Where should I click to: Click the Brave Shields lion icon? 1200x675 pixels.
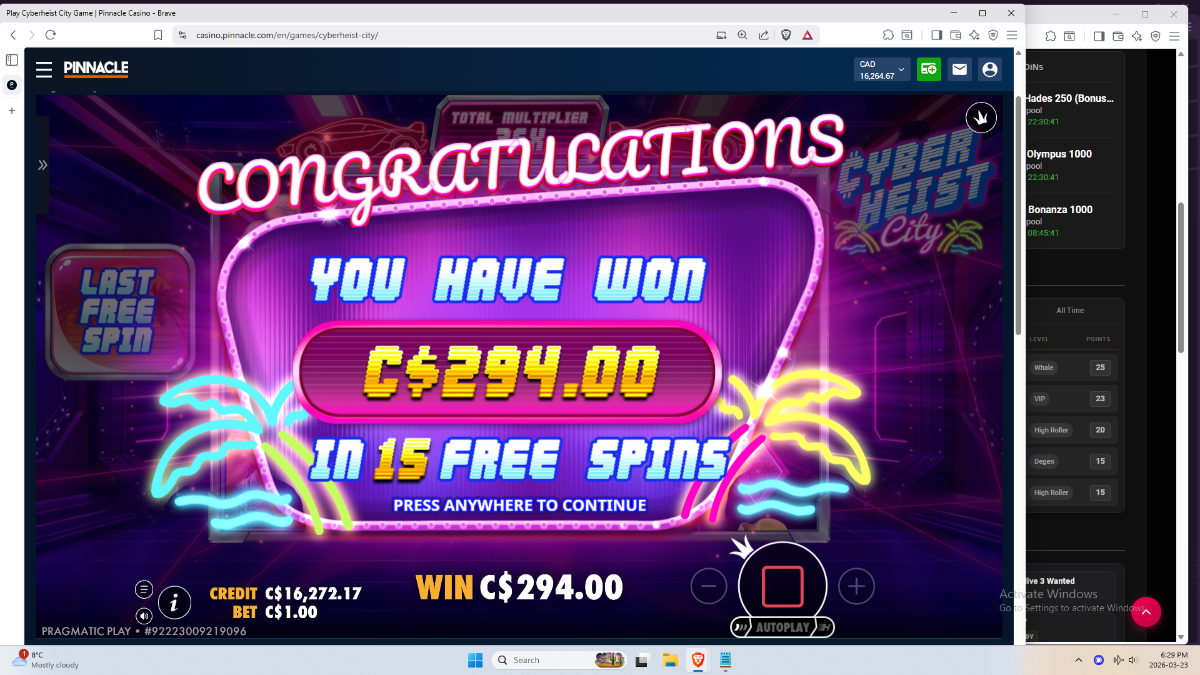(786, 34)
